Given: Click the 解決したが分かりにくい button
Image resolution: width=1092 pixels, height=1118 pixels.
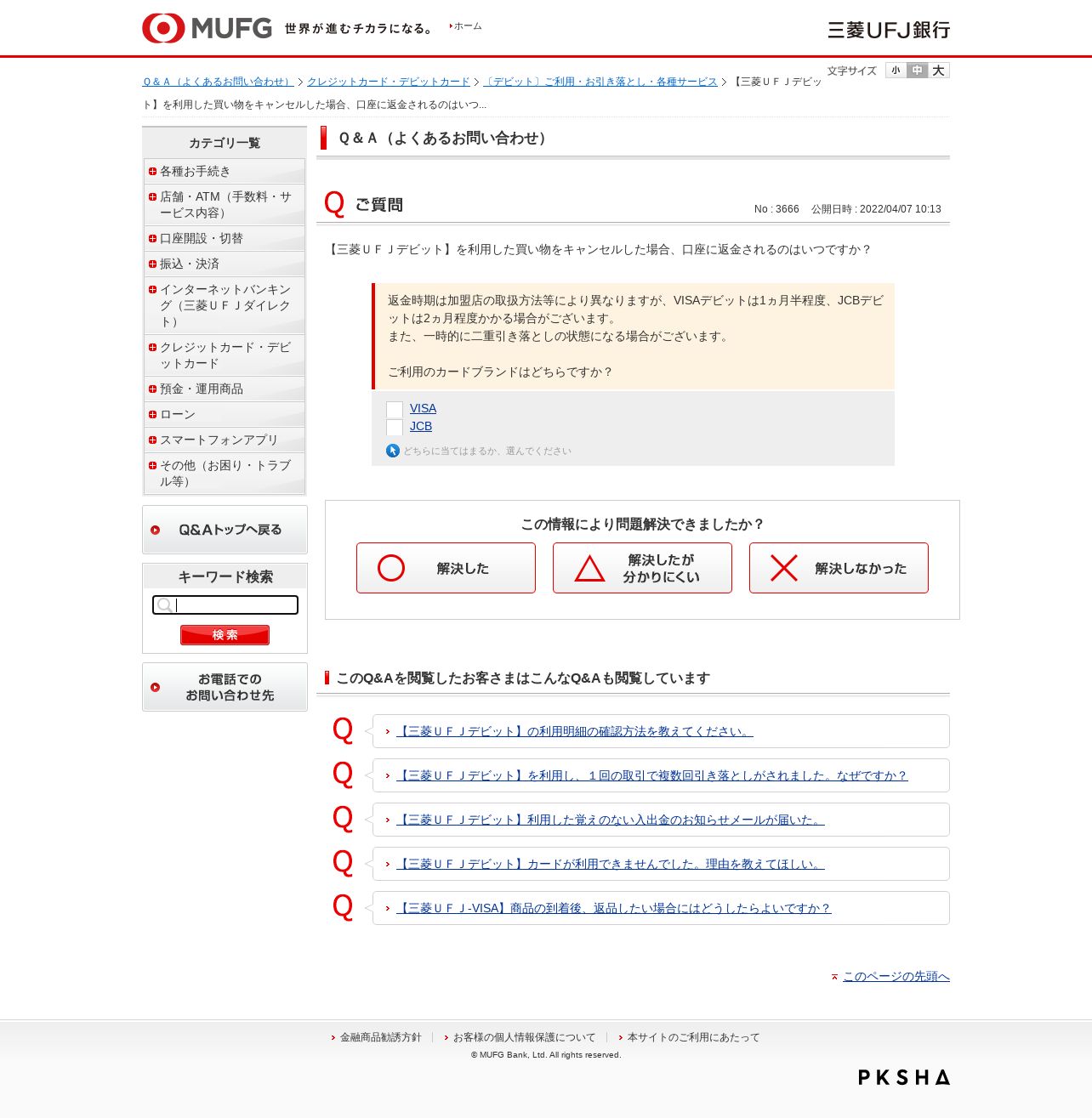Looking at the screenshot, I should point(642,568).
